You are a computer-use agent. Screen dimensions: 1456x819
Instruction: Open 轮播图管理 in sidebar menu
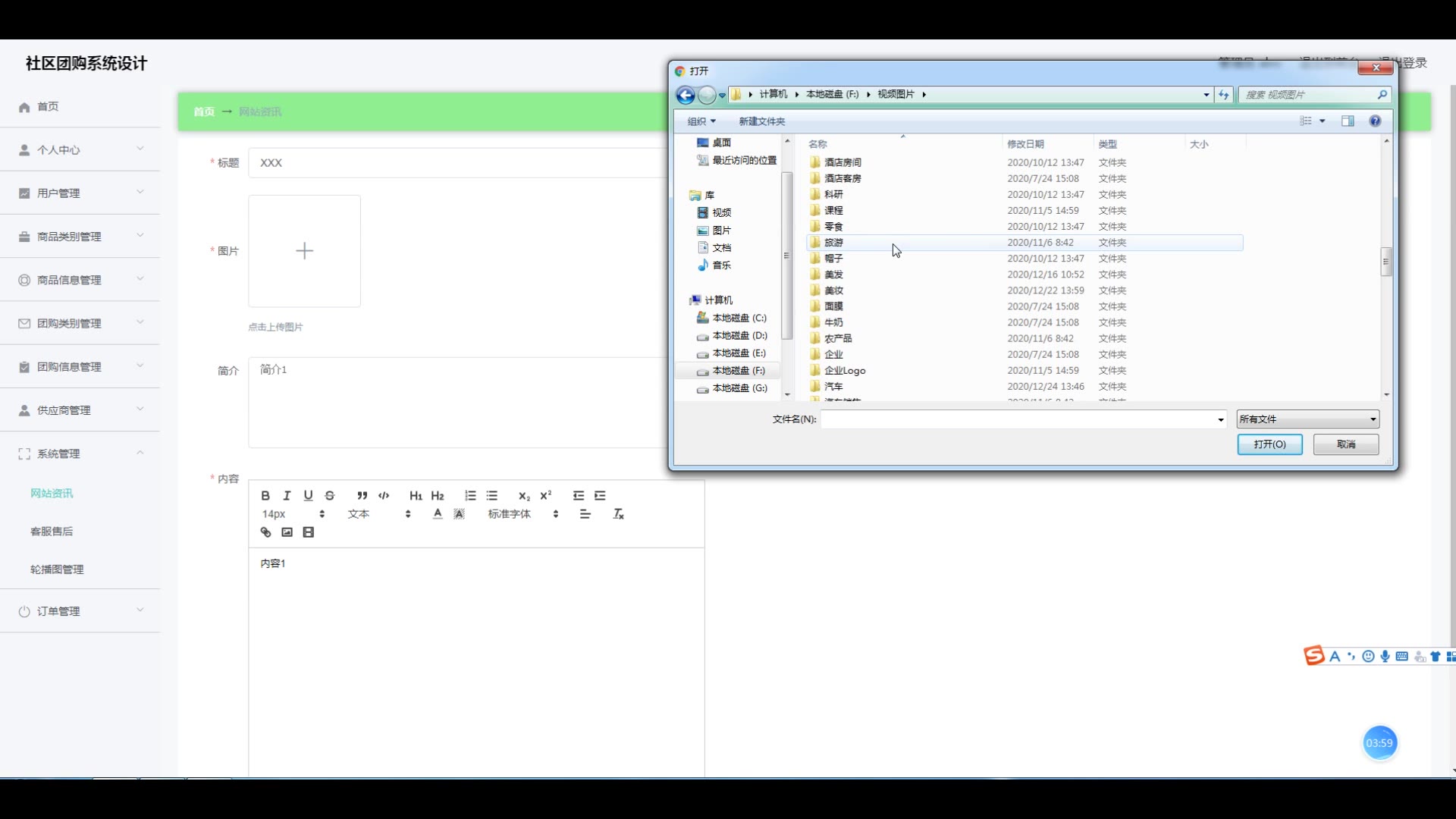(x=57, y=570)
